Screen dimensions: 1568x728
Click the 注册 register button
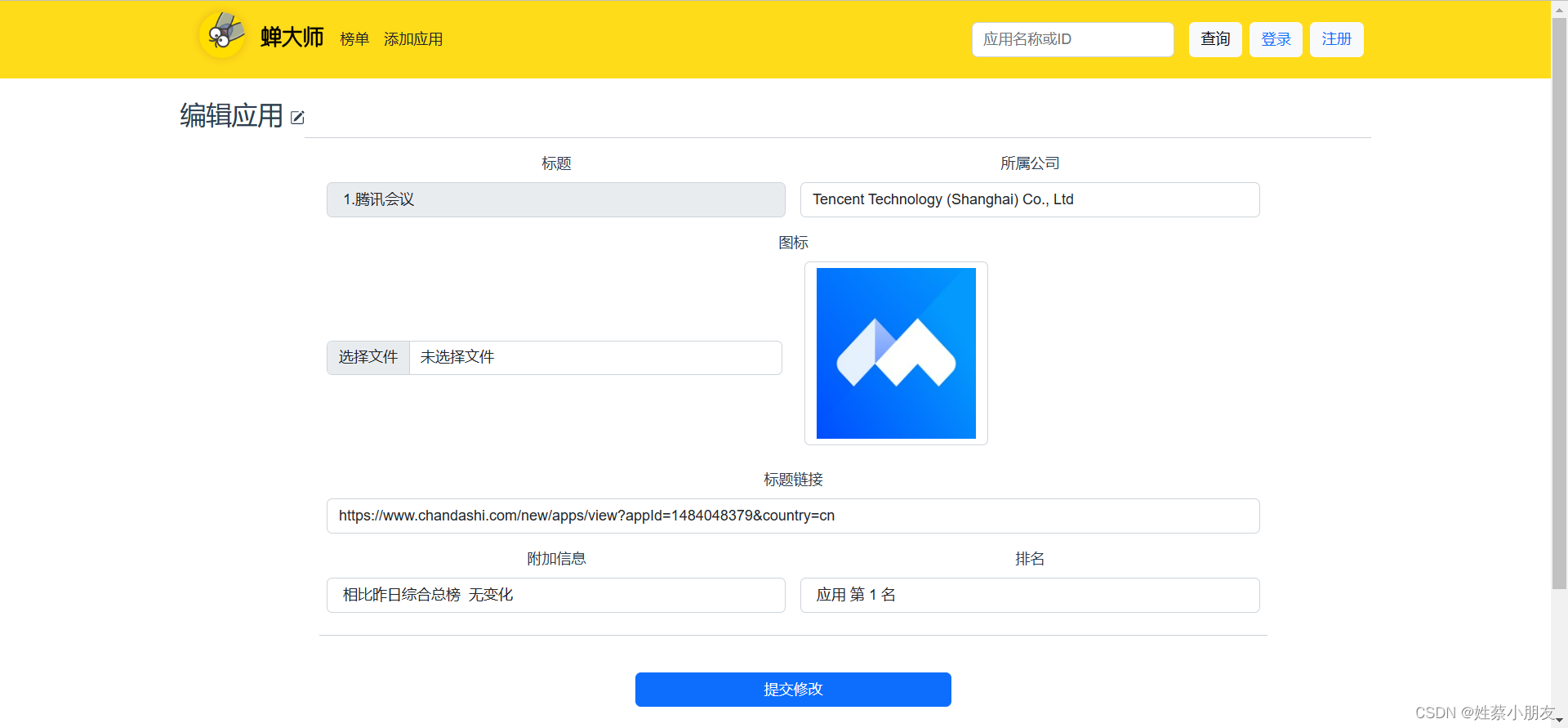coord(1336,39)
